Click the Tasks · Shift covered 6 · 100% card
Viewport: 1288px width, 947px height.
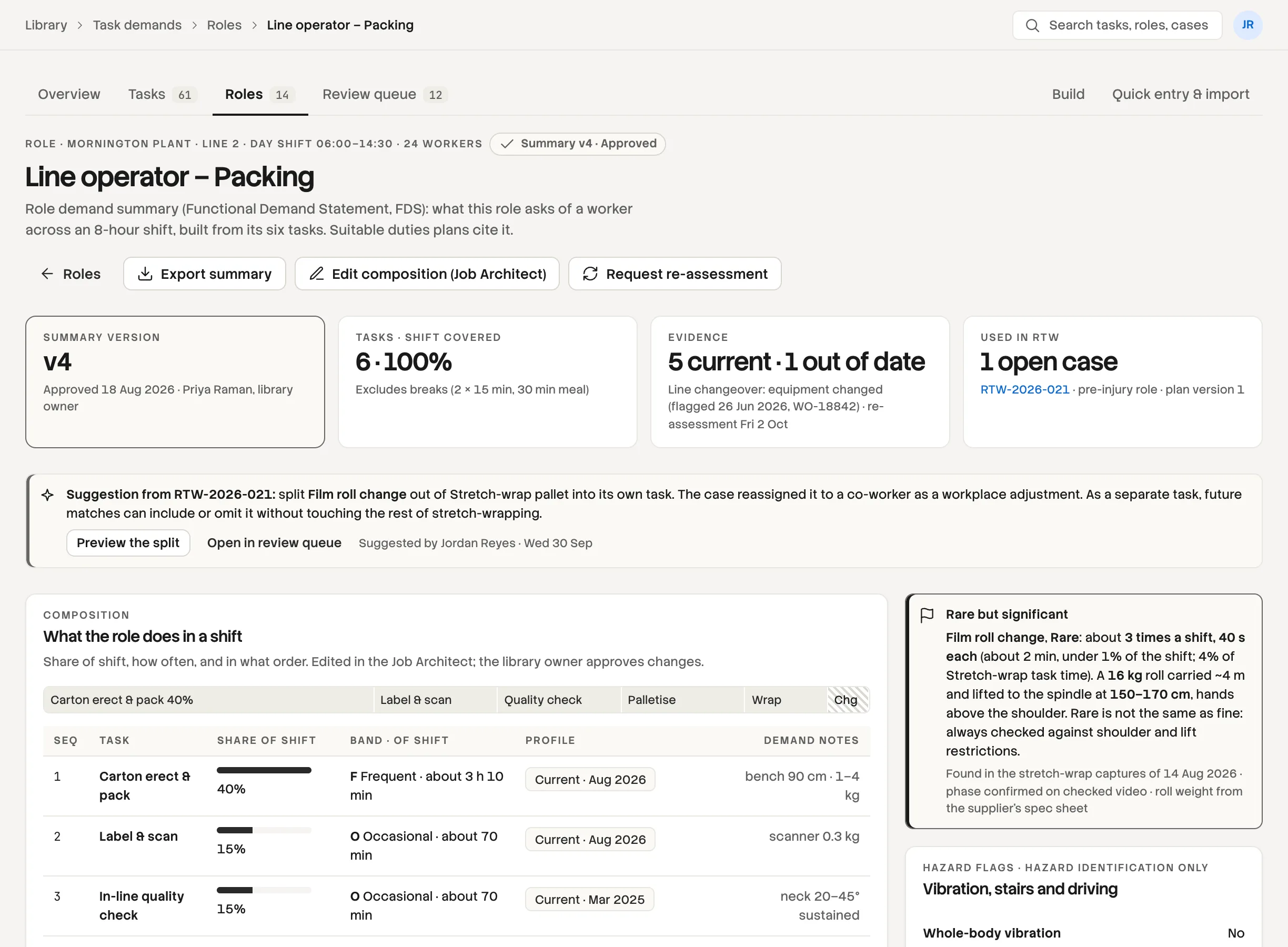[487, 382]
